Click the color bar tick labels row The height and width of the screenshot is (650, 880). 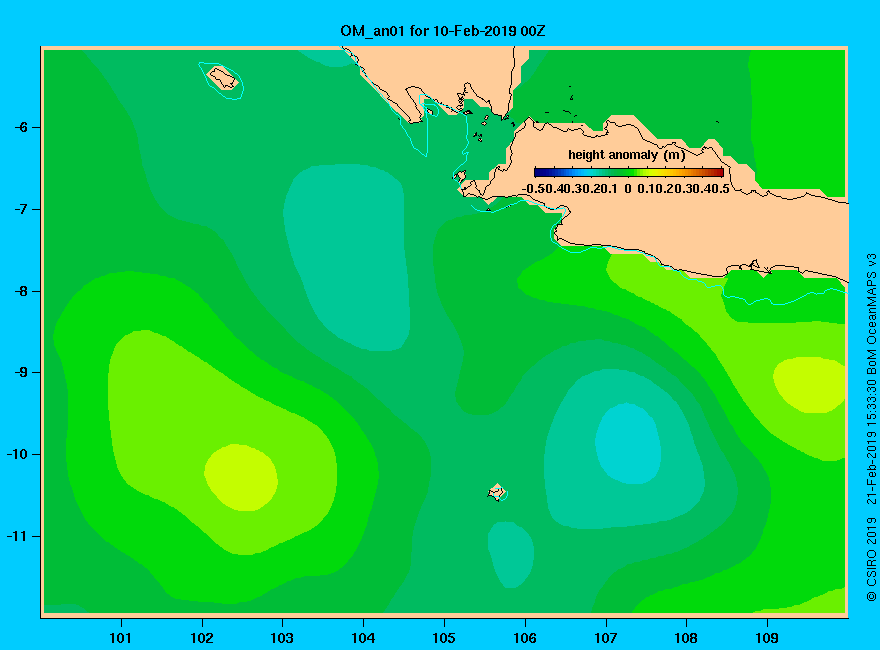[626, 189]
